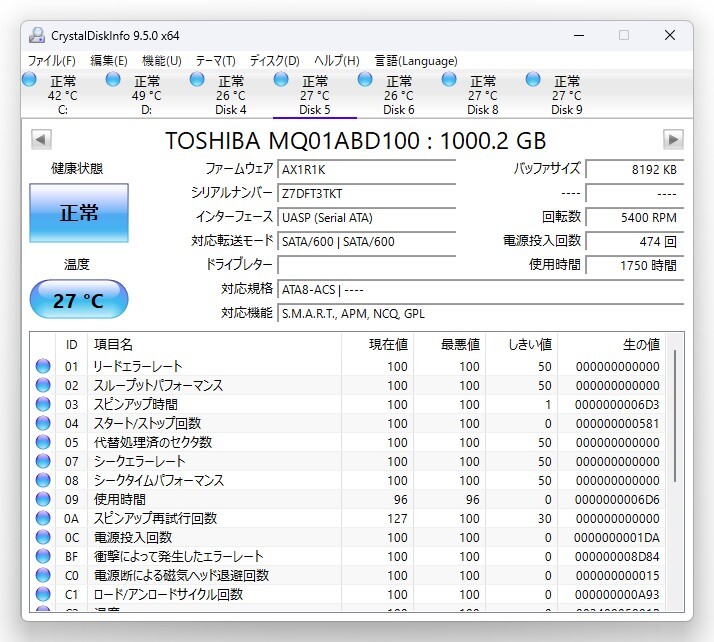This screenshot has width=714, height=642.
Task: Click the 正常 health status button
Action: [78, 213]
